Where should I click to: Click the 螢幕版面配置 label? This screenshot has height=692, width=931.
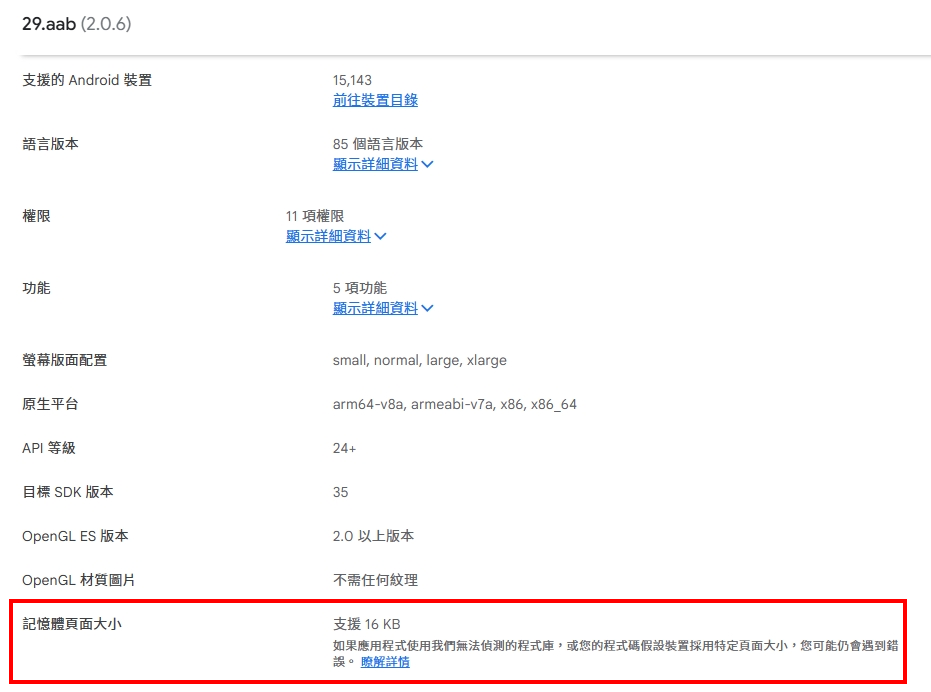point(65,360)
